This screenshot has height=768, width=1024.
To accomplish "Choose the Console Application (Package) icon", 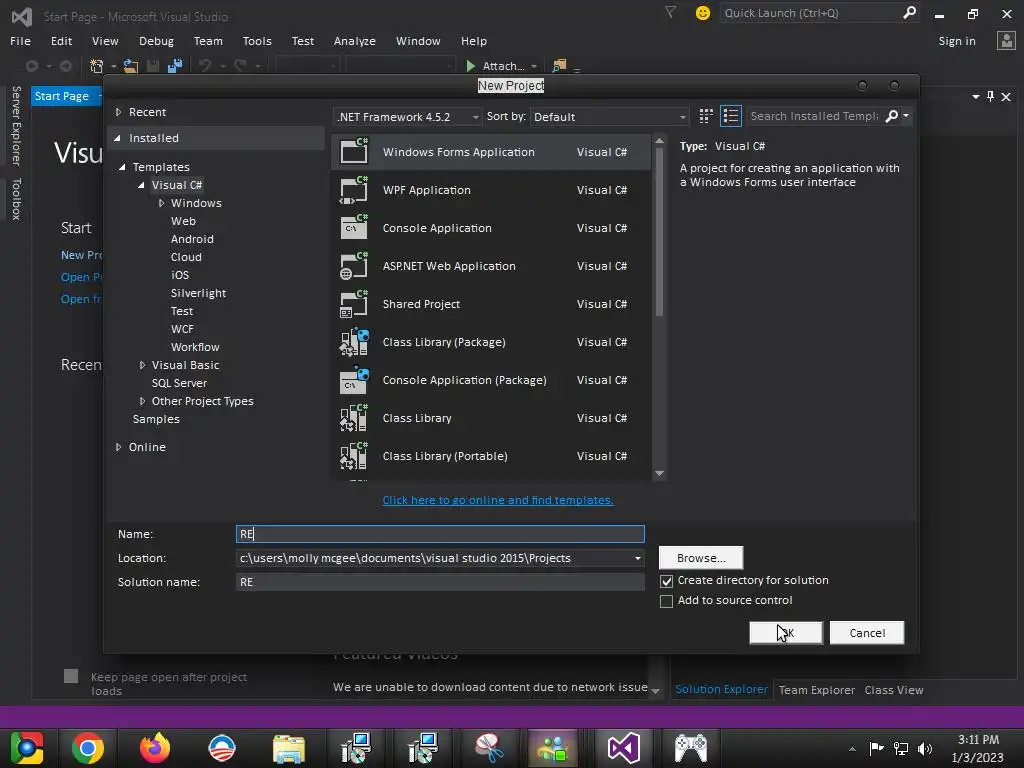I will pyautogui.click(x=354, y=380).
